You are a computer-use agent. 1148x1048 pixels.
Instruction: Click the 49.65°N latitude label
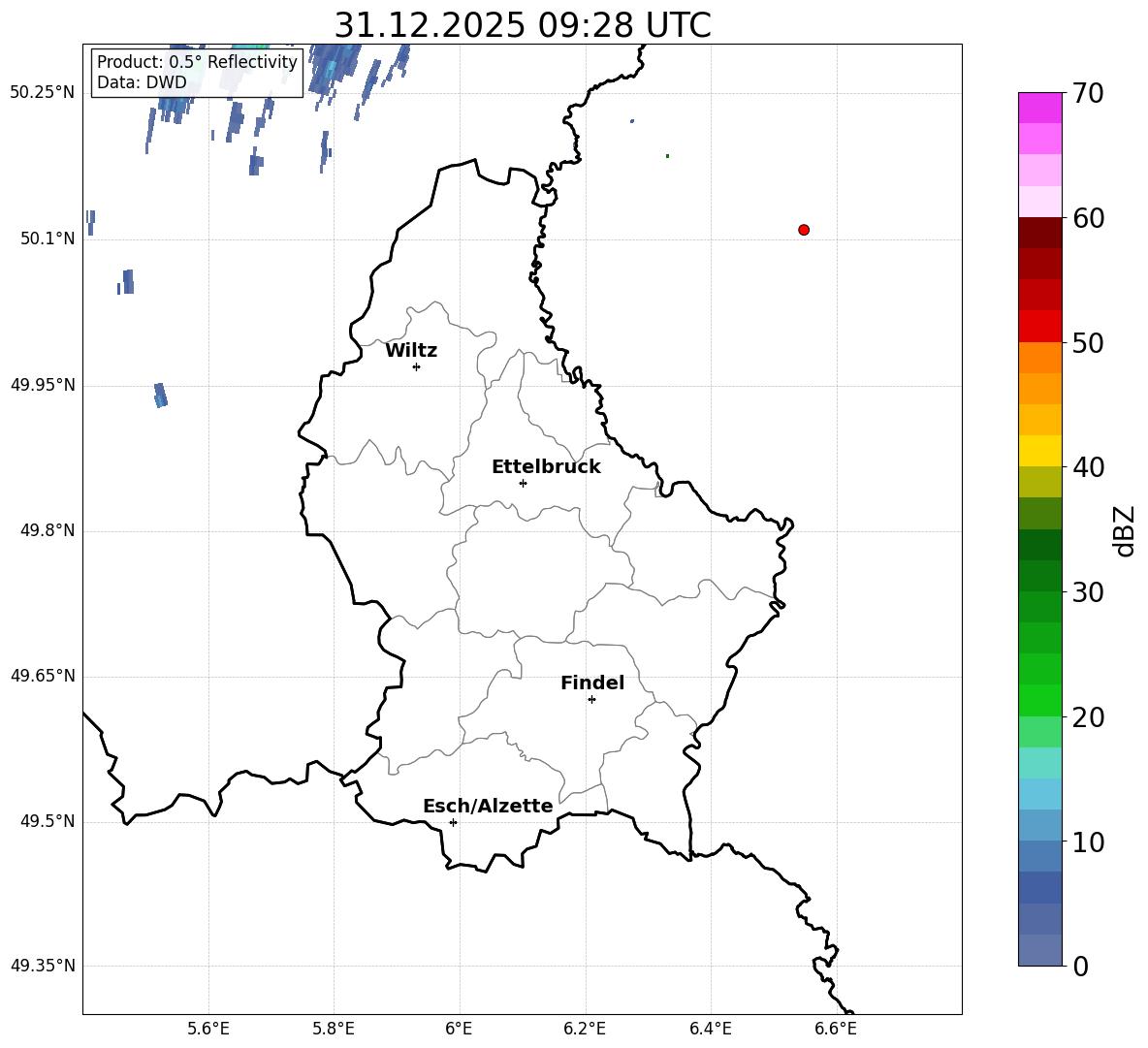tap(43, 675)
